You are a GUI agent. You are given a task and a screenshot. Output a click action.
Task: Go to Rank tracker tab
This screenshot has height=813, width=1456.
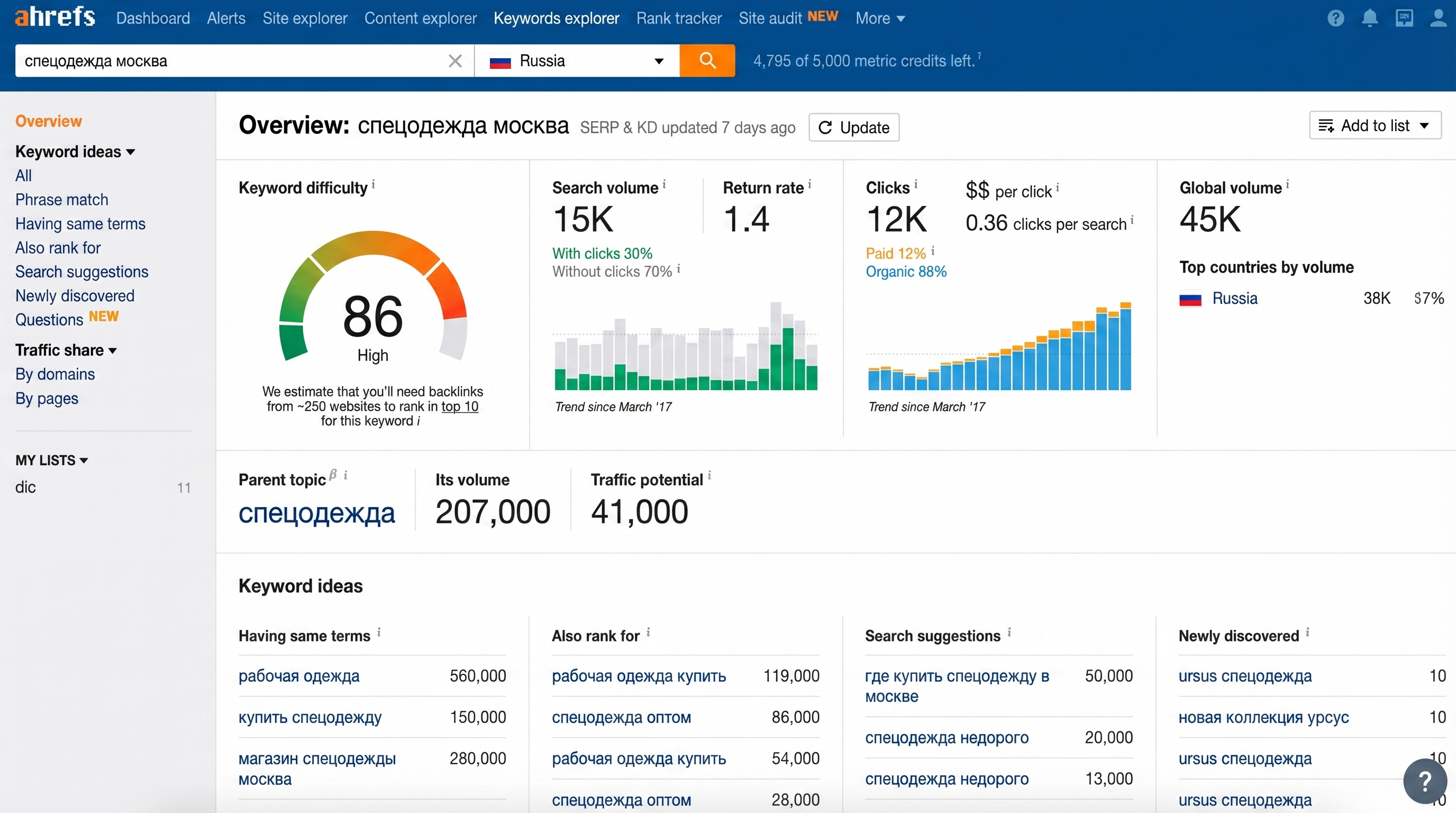pyautogui.click(x=679, y=18)
